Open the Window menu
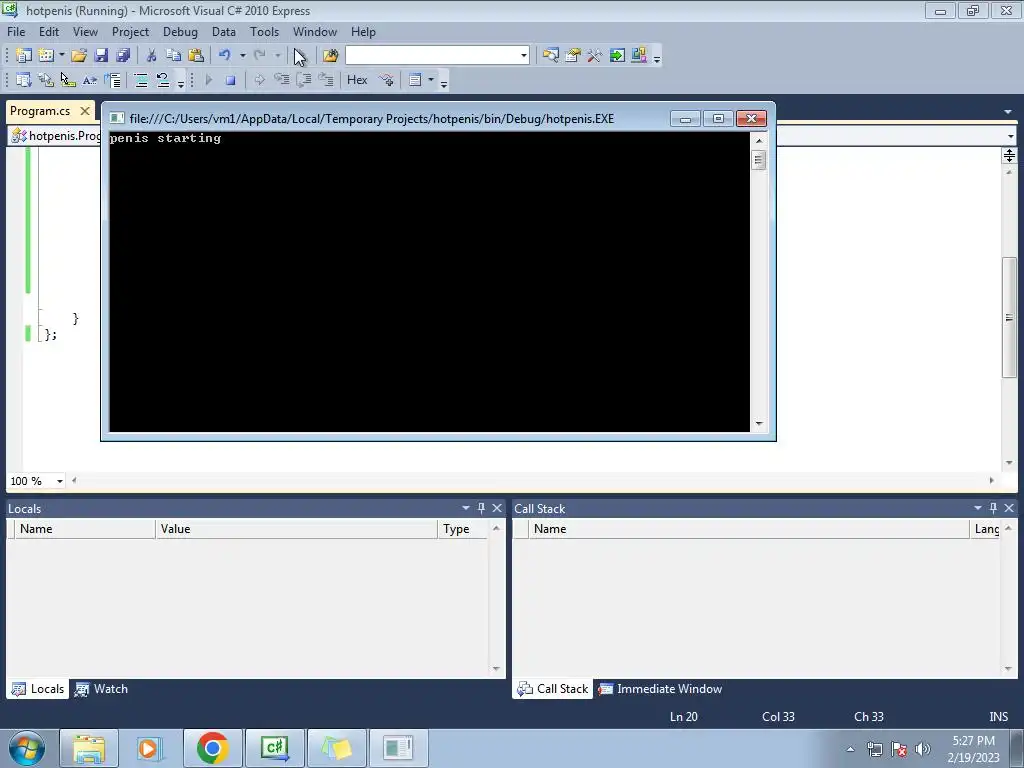1024x768 pixels. point(315,31)
